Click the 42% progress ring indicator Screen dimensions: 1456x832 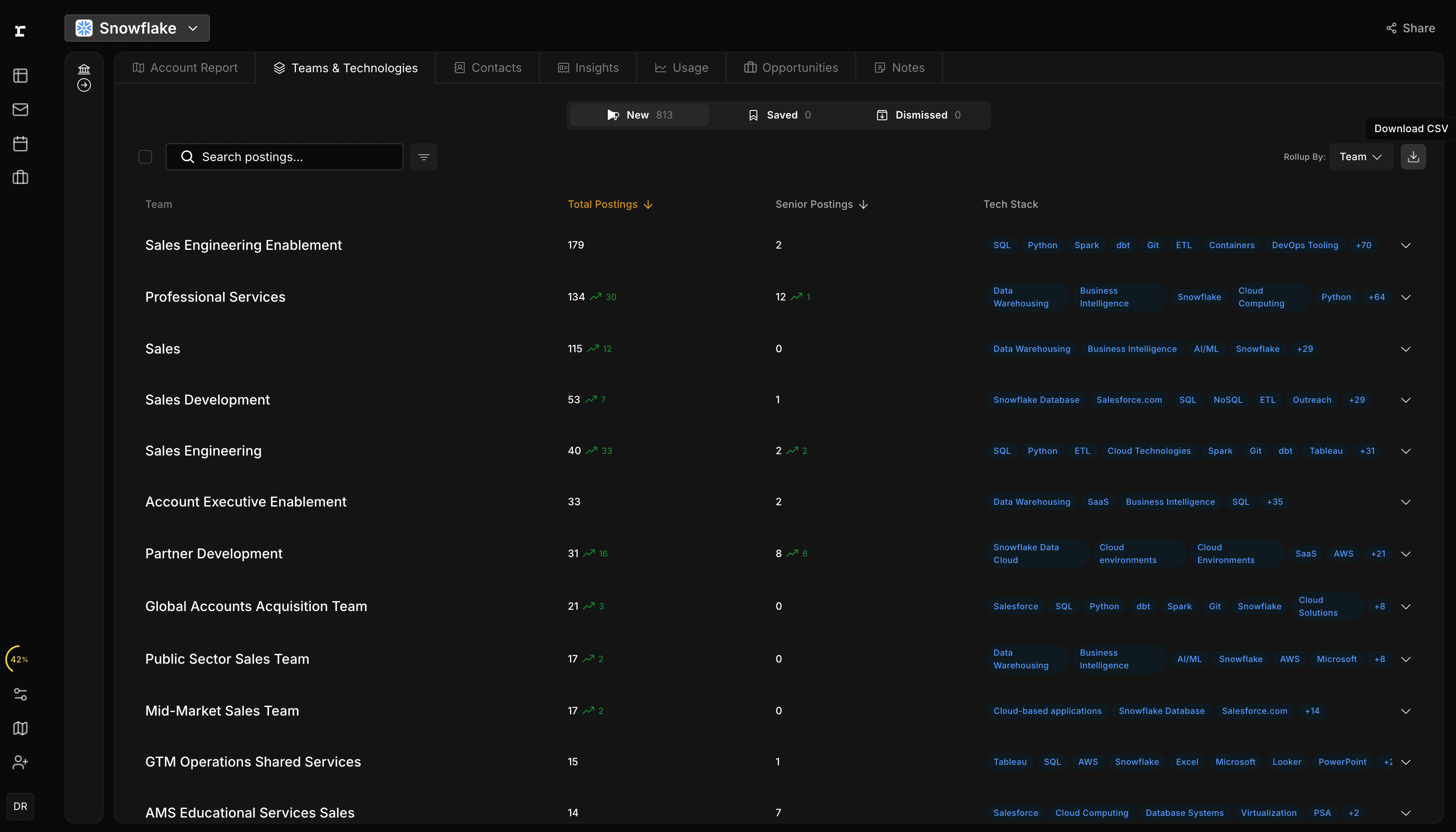point(19,659)
